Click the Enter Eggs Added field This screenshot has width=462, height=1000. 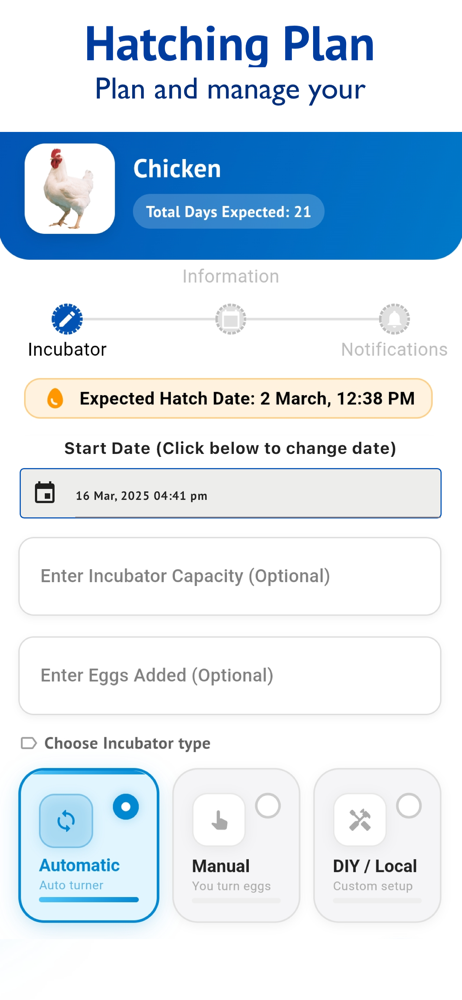coord(230,675)
